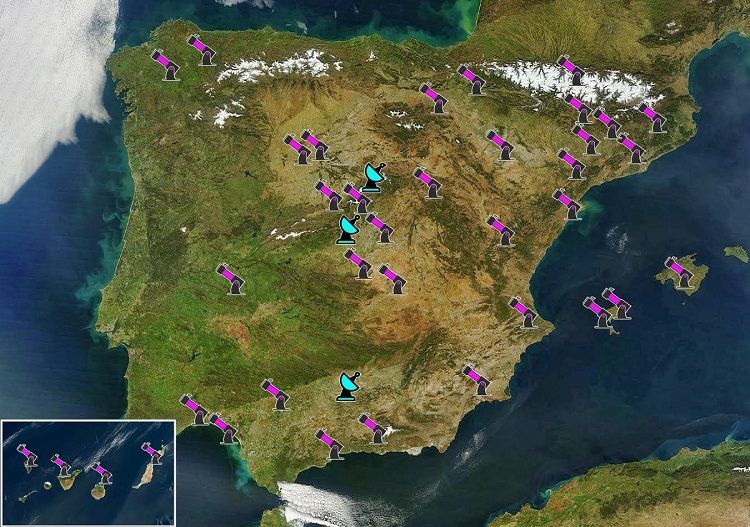
Task: Select the telescope near Teruel in eastern interior
Action: pyautogui.click(x=501, y=231)
